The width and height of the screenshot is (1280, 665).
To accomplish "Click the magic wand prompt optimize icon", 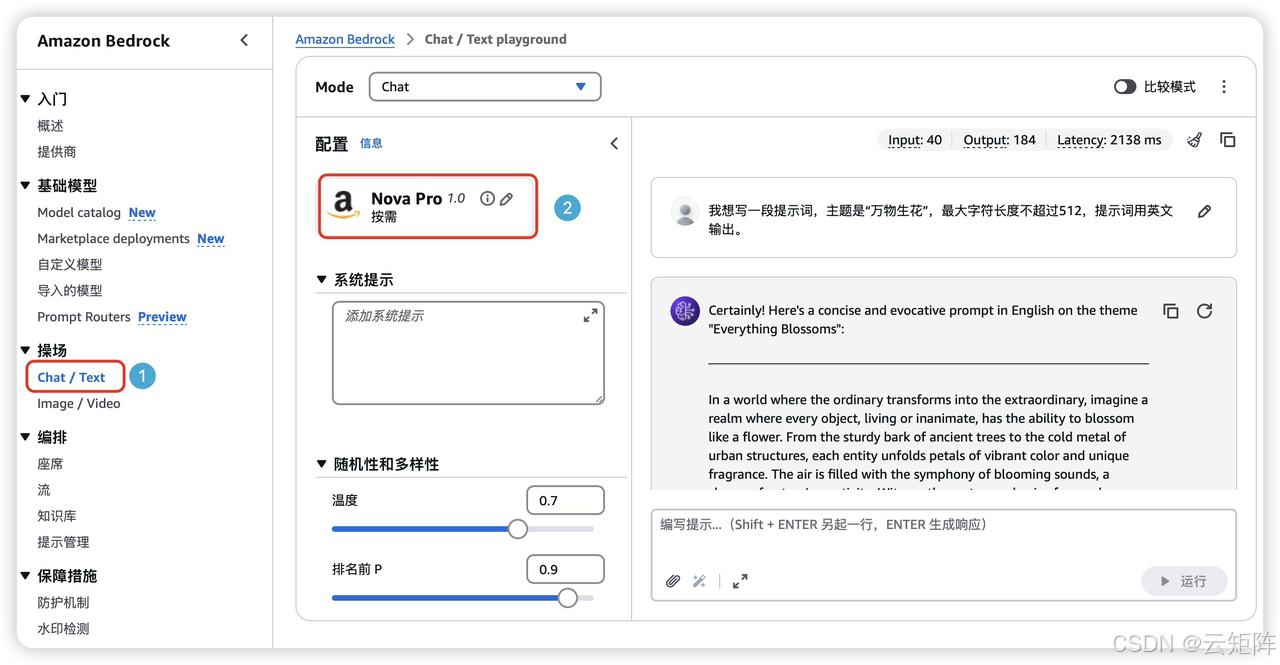I will [699, 581].
